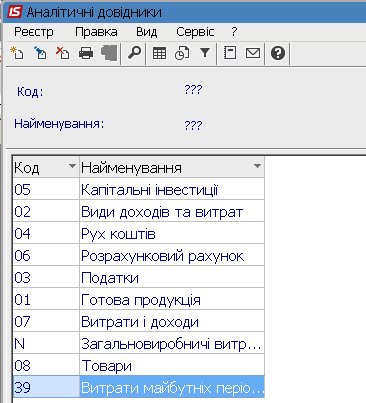The image size is (366, 403).
Task: Open the Реєстр menu
Action: pos(33,32)
